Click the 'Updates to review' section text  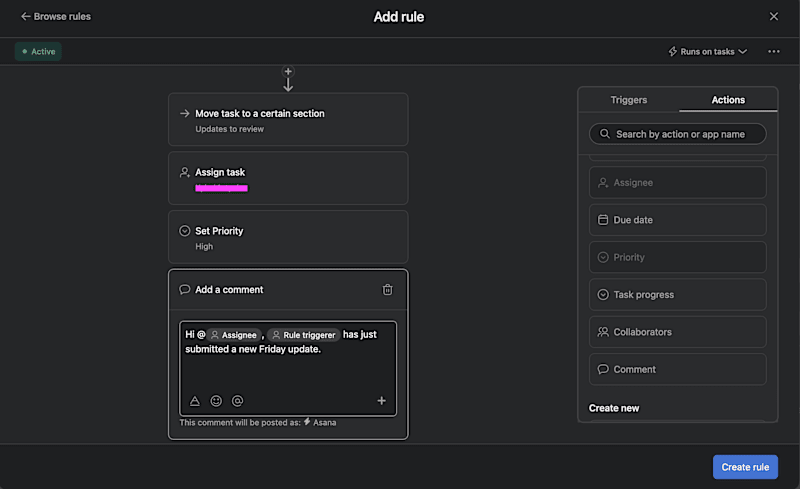(230, 129)
